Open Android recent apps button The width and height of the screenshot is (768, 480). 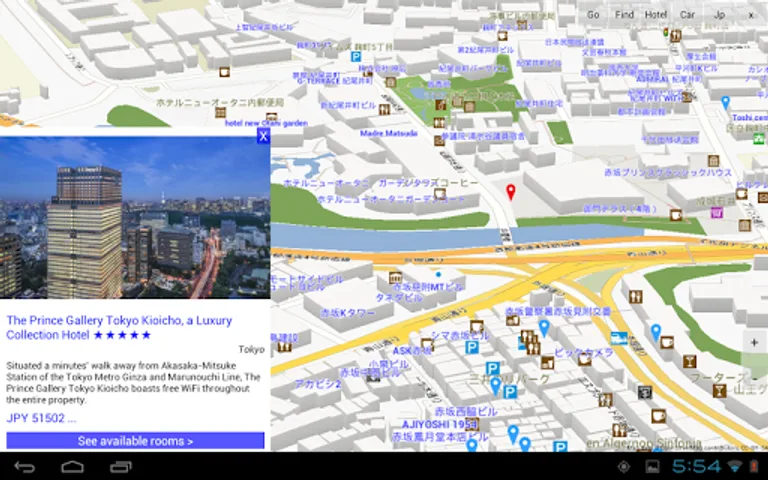click(x=121, y=467)
